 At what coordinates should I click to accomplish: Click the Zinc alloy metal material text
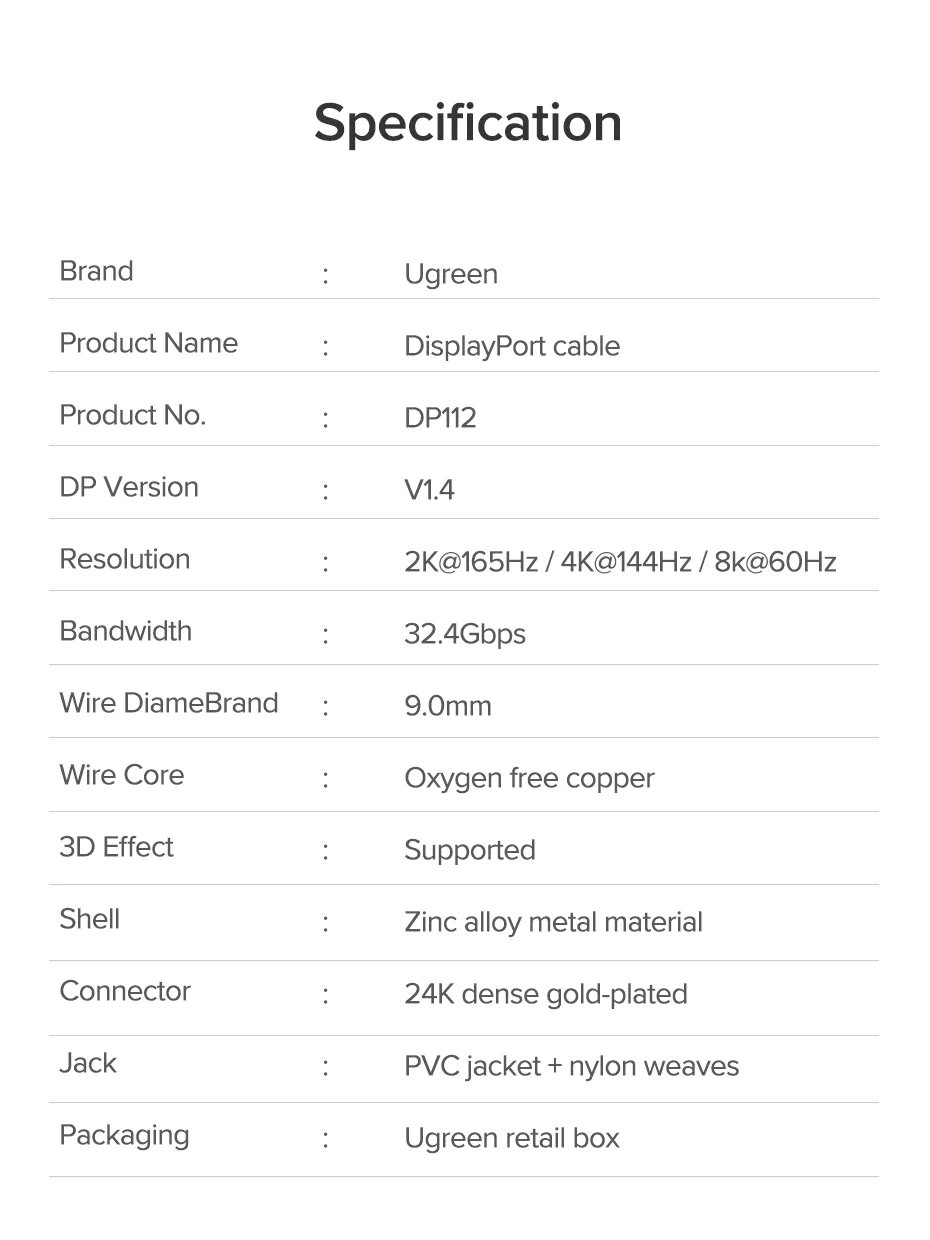(553, 922)
